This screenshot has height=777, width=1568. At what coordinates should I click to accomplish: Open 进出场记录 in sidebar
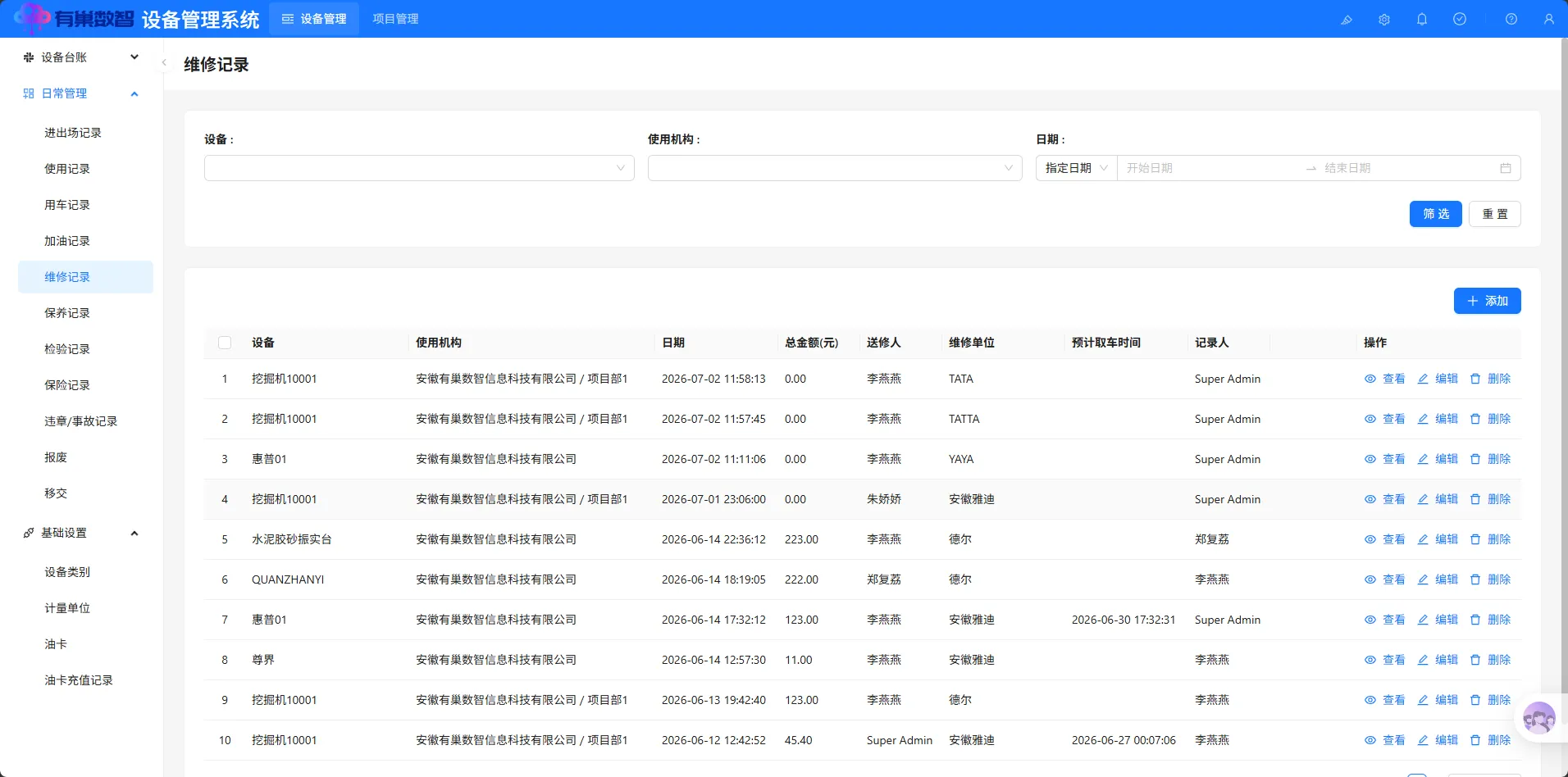coord(85,133)
